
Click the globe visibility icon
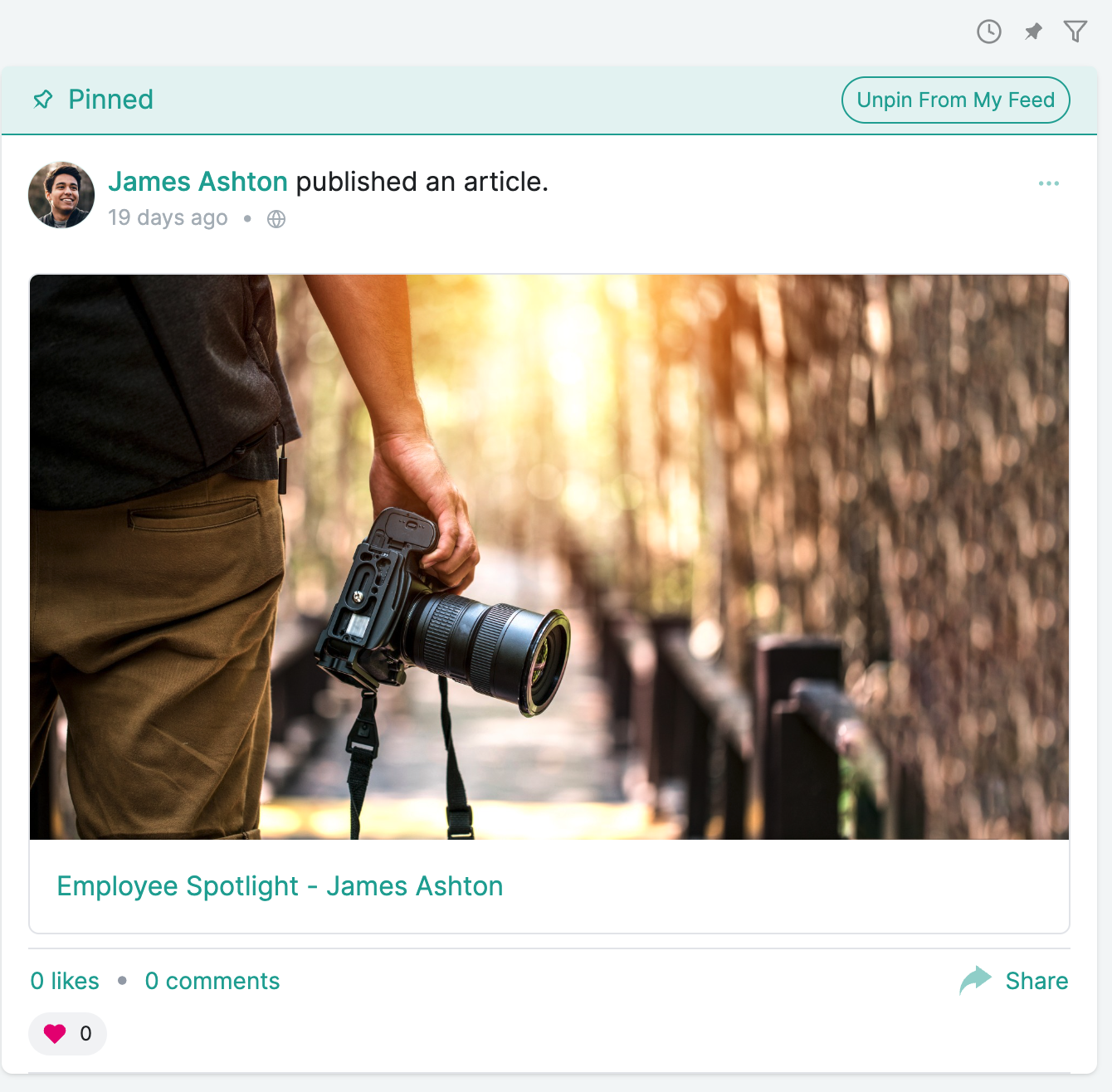pyautogui.click(x=276, y=219)
